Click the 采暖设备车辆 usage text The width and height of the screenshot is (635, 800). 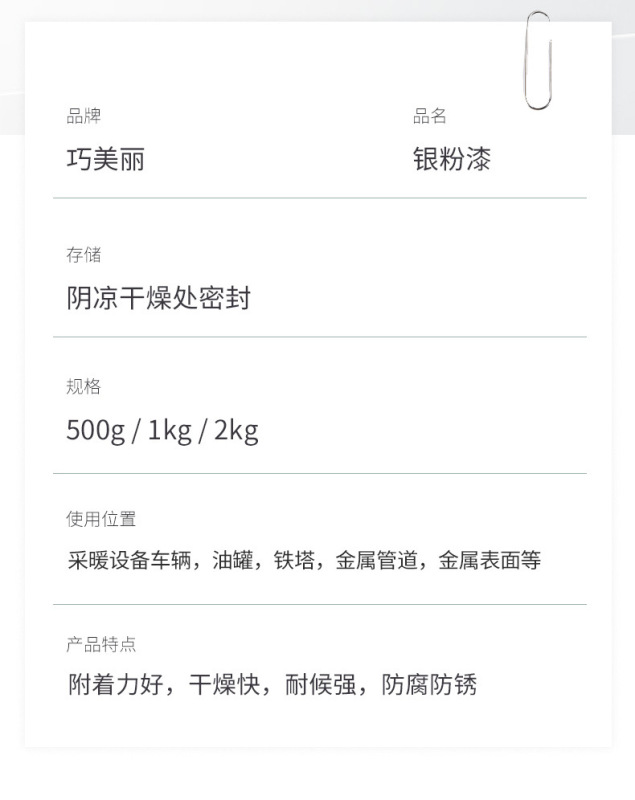tap(125, 560)
